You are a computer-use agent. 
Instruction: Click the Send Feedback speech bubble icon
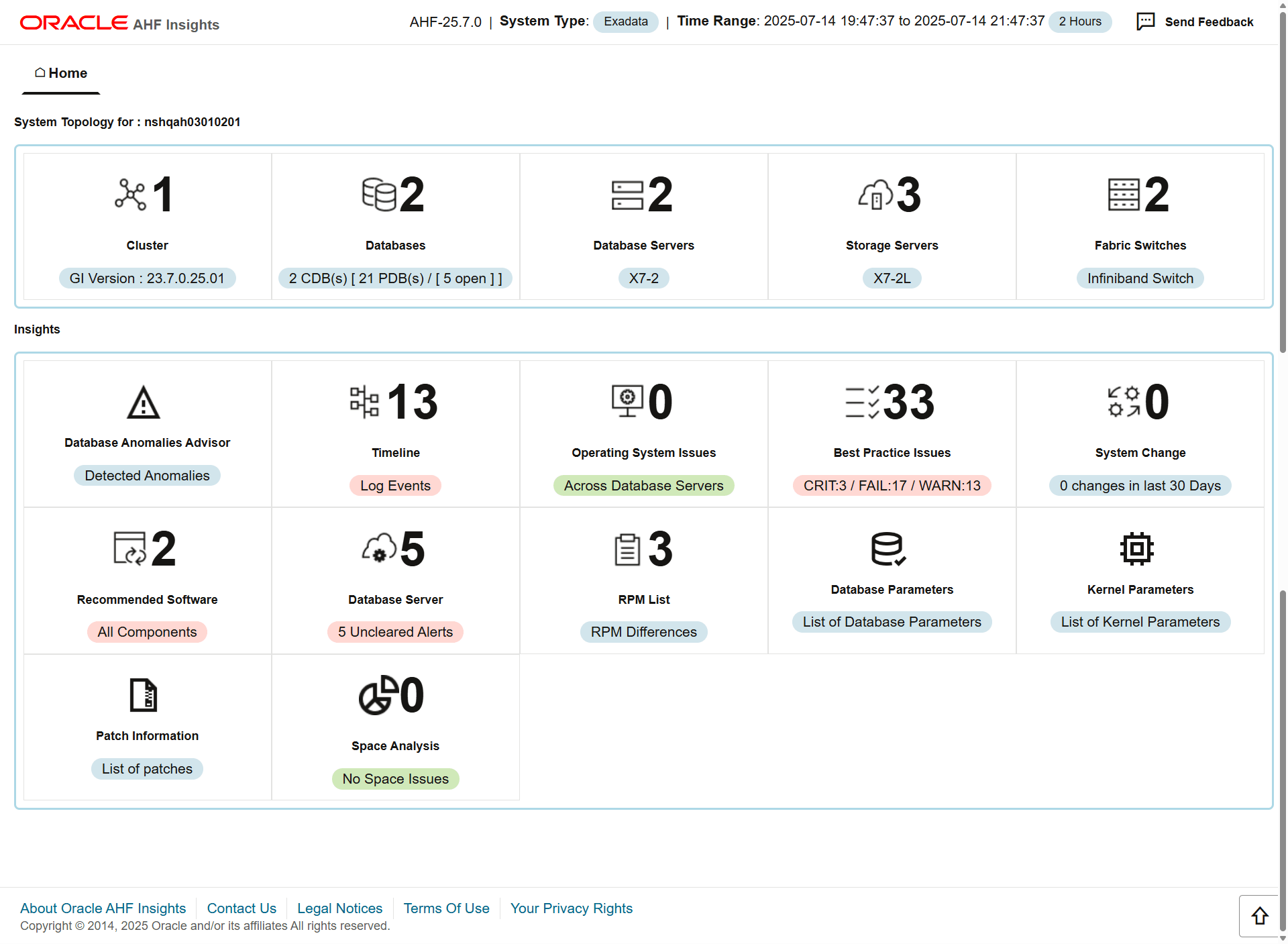pyautogui.click(x=1145, y=21)
